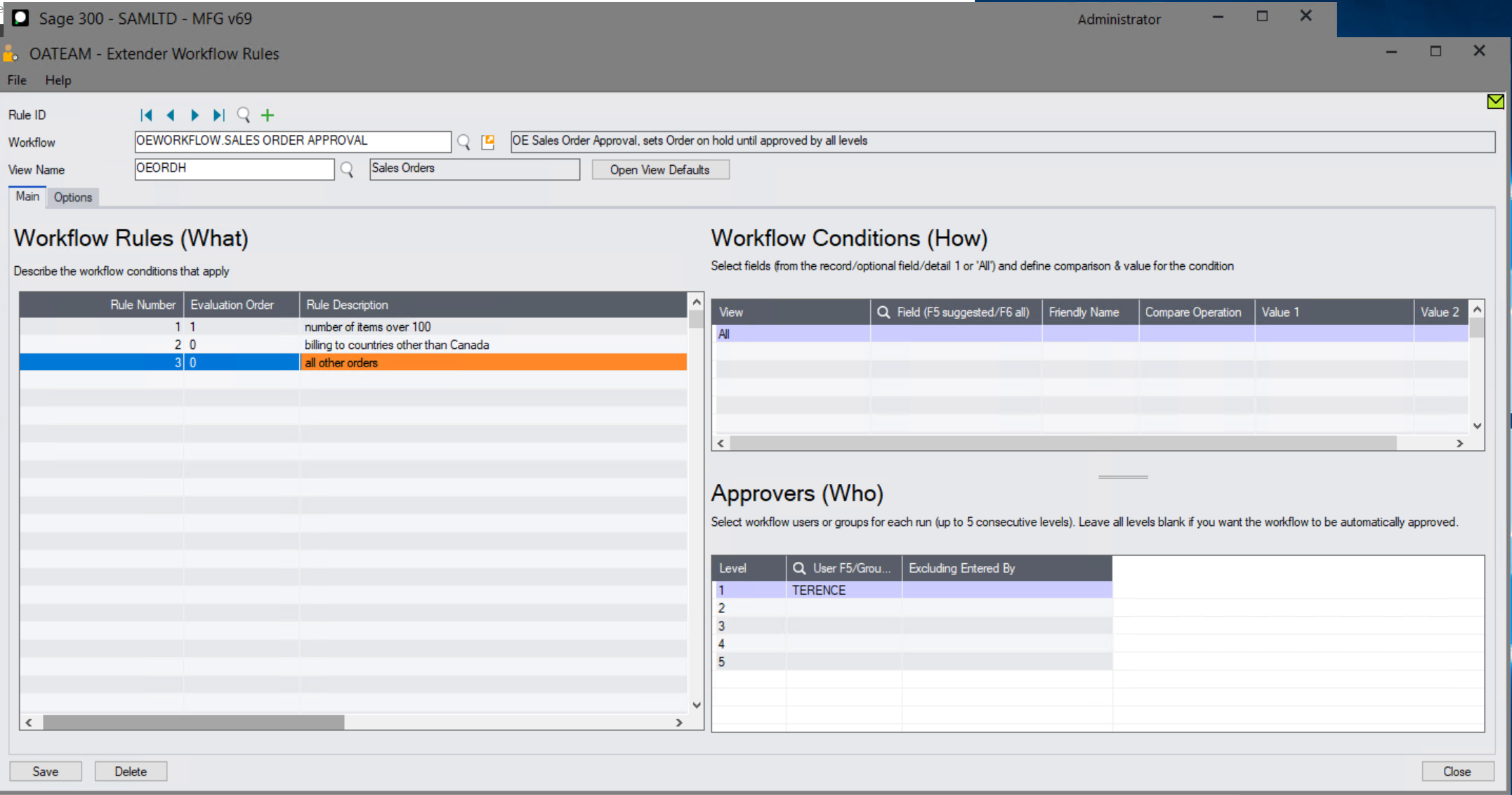Click the previous record navigation arrow
The width and height of the screenshot is (1512, 795).
(x=171, y=114)
